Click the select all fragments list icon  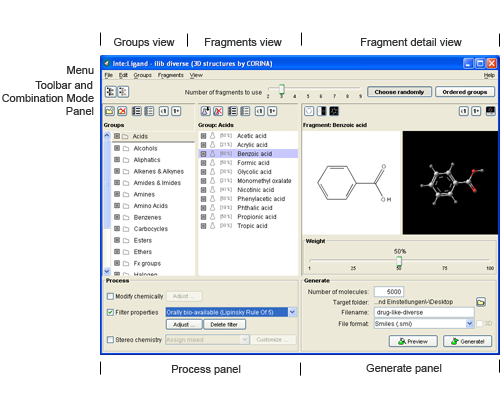pos(233,111)
